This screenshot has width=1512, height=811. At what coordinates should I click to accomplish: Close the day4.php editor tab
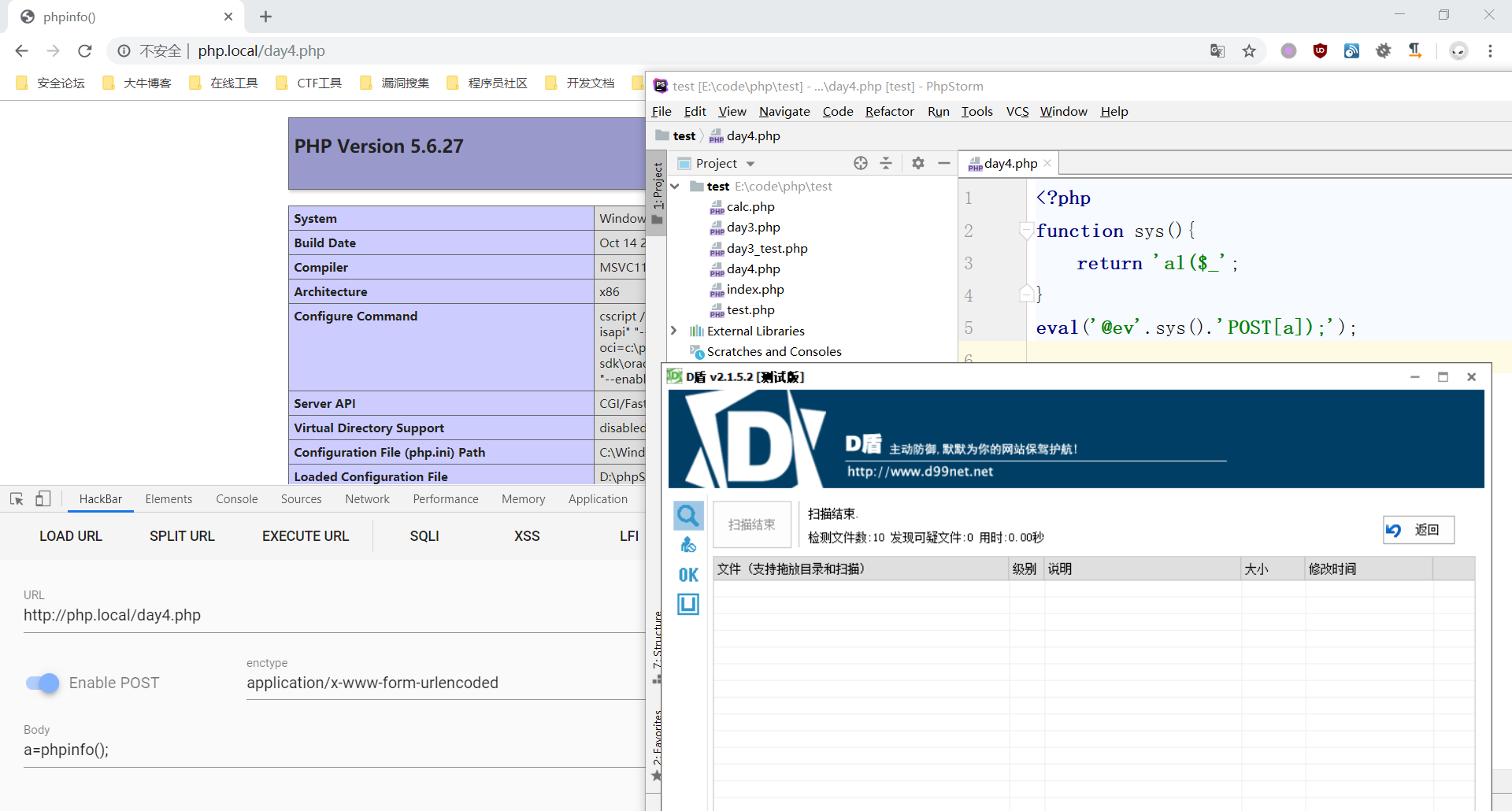point(1047,163)
